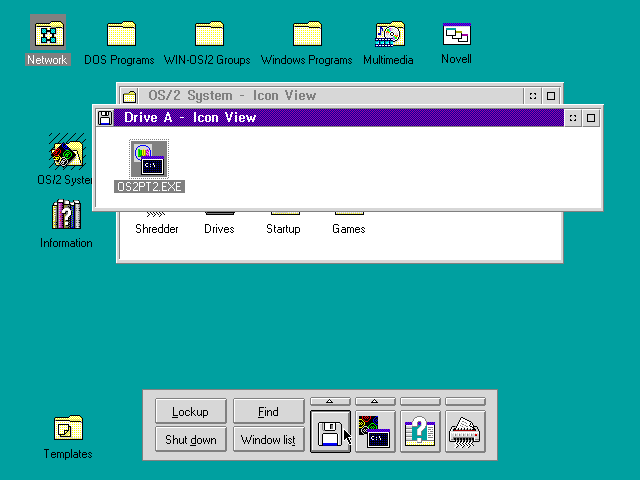The width and height of the screenshot is (640, 480).
Task: Click the Lockup button
Action: coord(191,411)
